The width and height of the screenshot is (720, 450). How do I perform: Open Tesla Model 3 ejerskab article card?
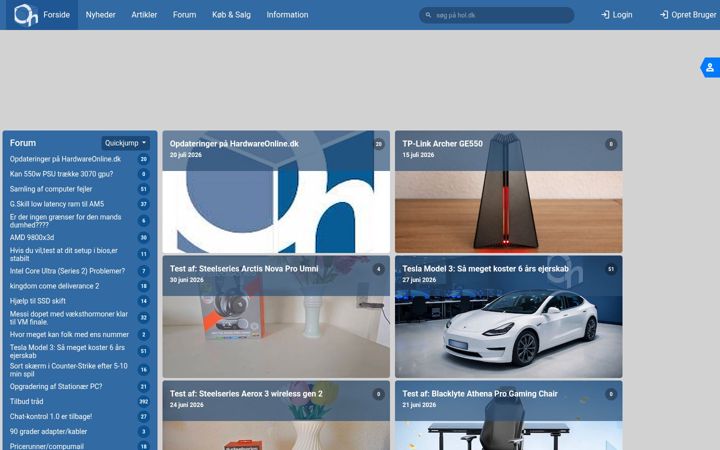pyautogui.click(x=509, y=317)
